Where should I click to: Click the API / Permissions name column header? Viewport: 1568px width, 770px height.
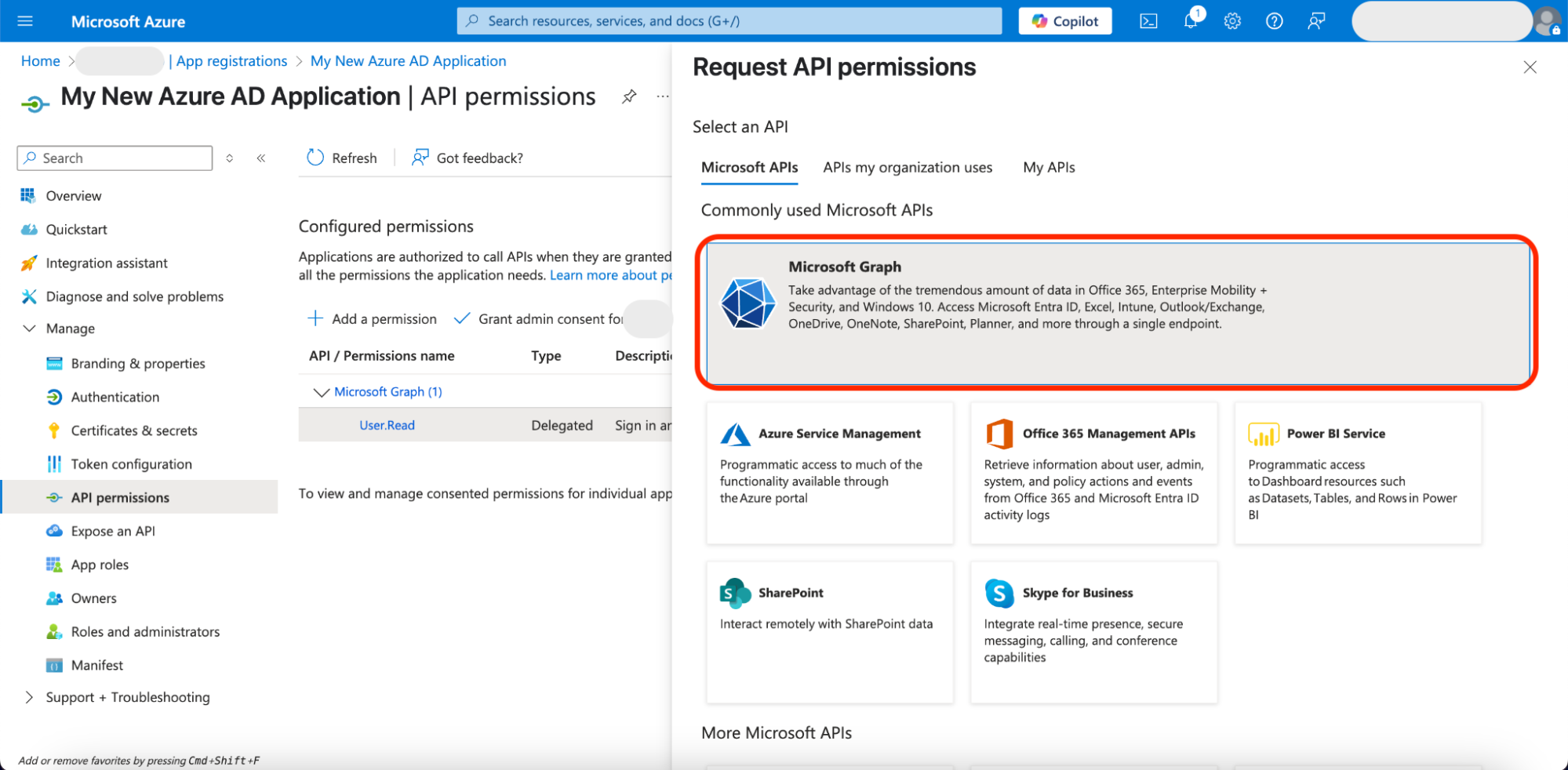pyautogui.click(x=382, y=356)
